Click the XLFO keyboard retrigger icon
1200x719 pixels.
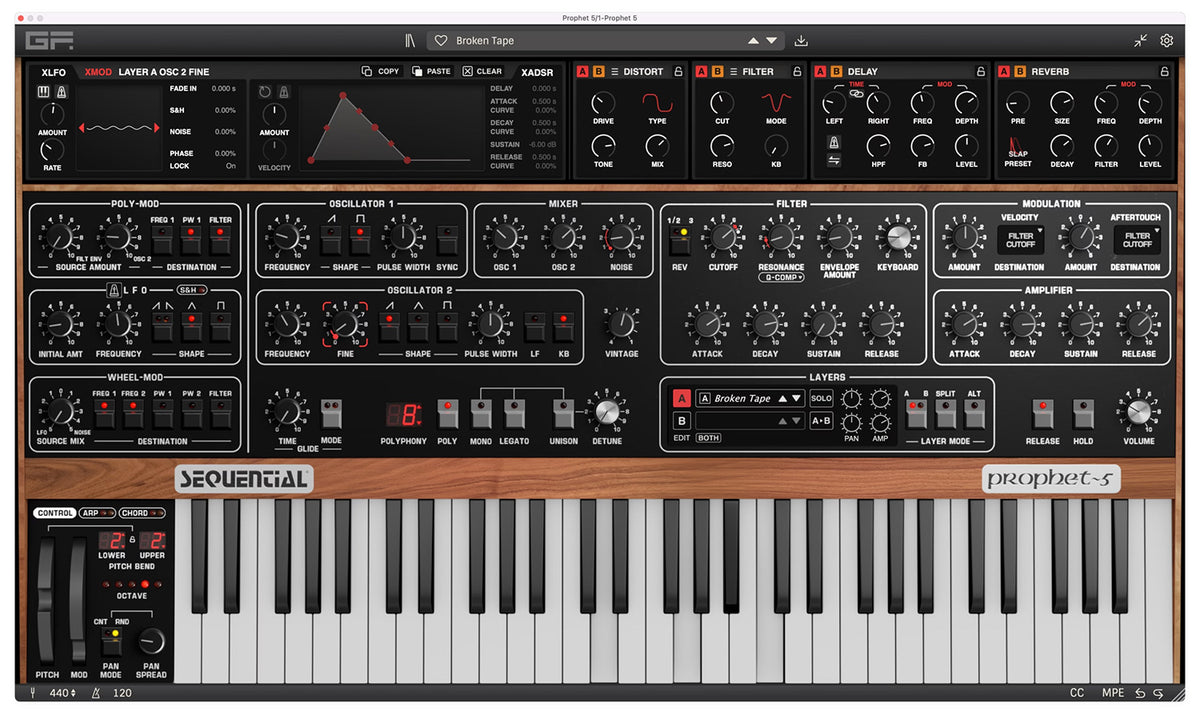click(44, 92)
